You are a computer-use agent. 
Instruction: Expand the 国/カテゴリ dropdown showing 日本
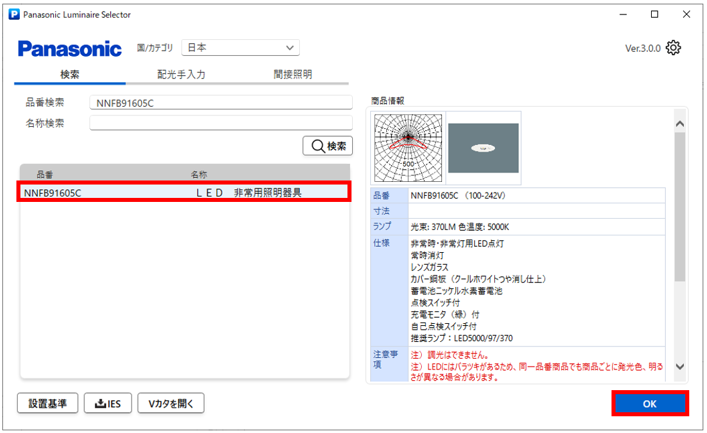(241, 47)
